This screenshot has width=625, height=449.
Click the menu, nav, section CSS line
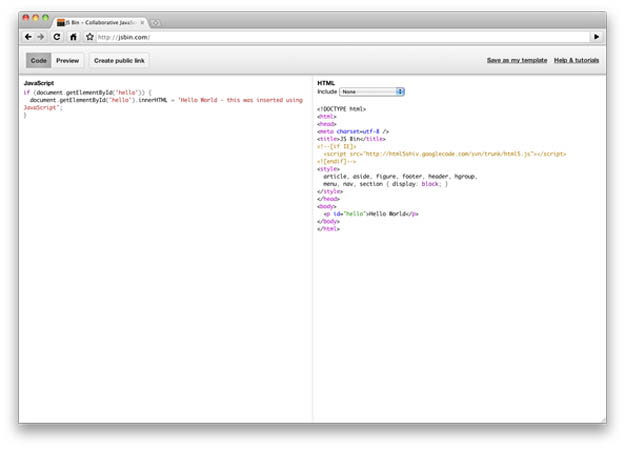(385, 184)
